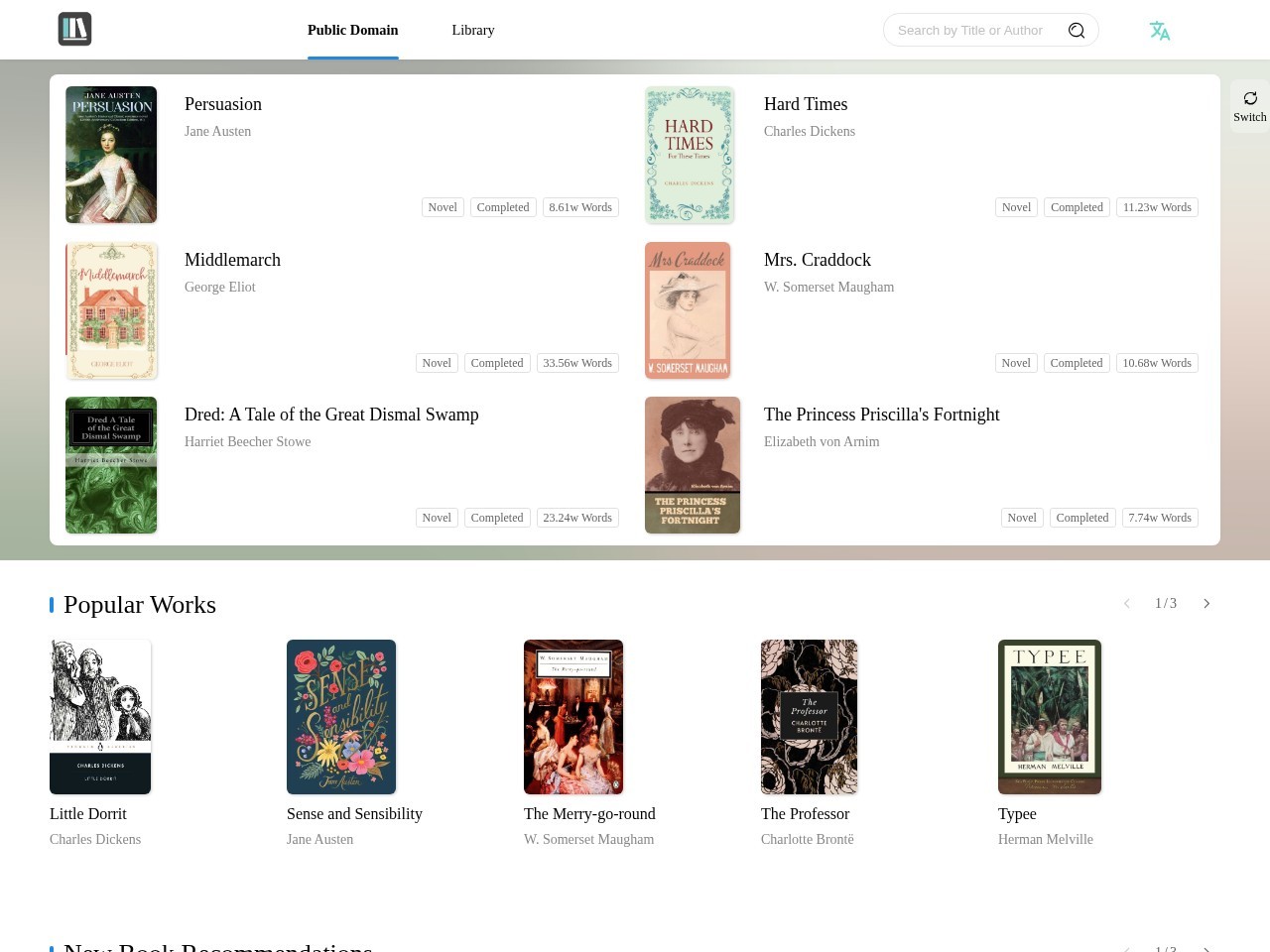Click the search magnifier icon
This screenshot has height=952, width=1270.
coord(1077,30)
